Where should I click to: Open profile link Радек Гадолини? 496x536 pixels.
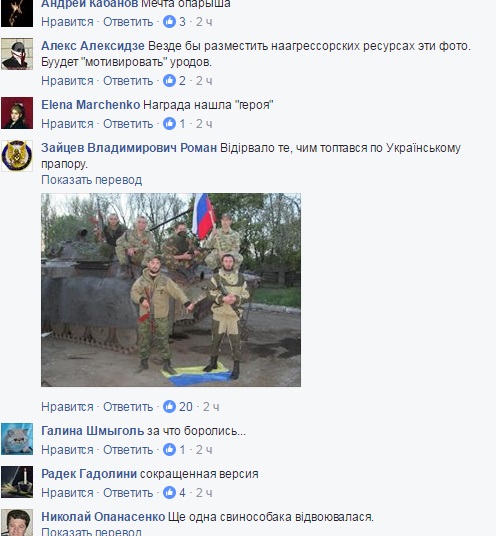click(x=89, y=474)
